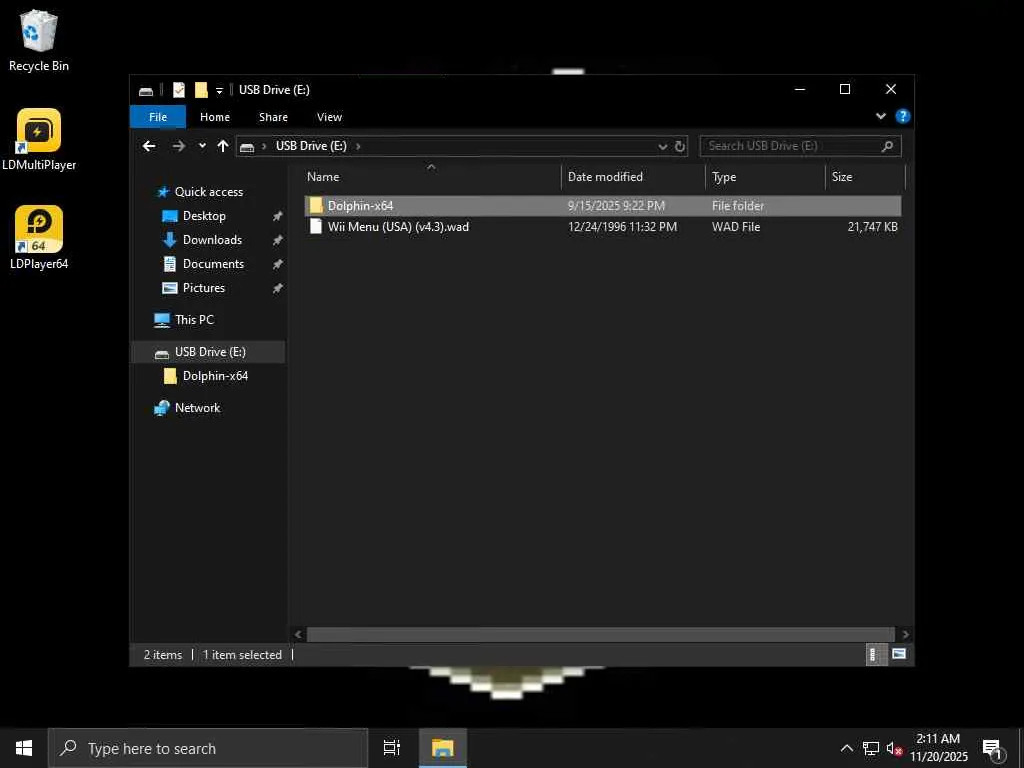Refresh the USB Drive folder view
Image resolution: width=1024 pixels, height=768 pixels.
point(680,146)
